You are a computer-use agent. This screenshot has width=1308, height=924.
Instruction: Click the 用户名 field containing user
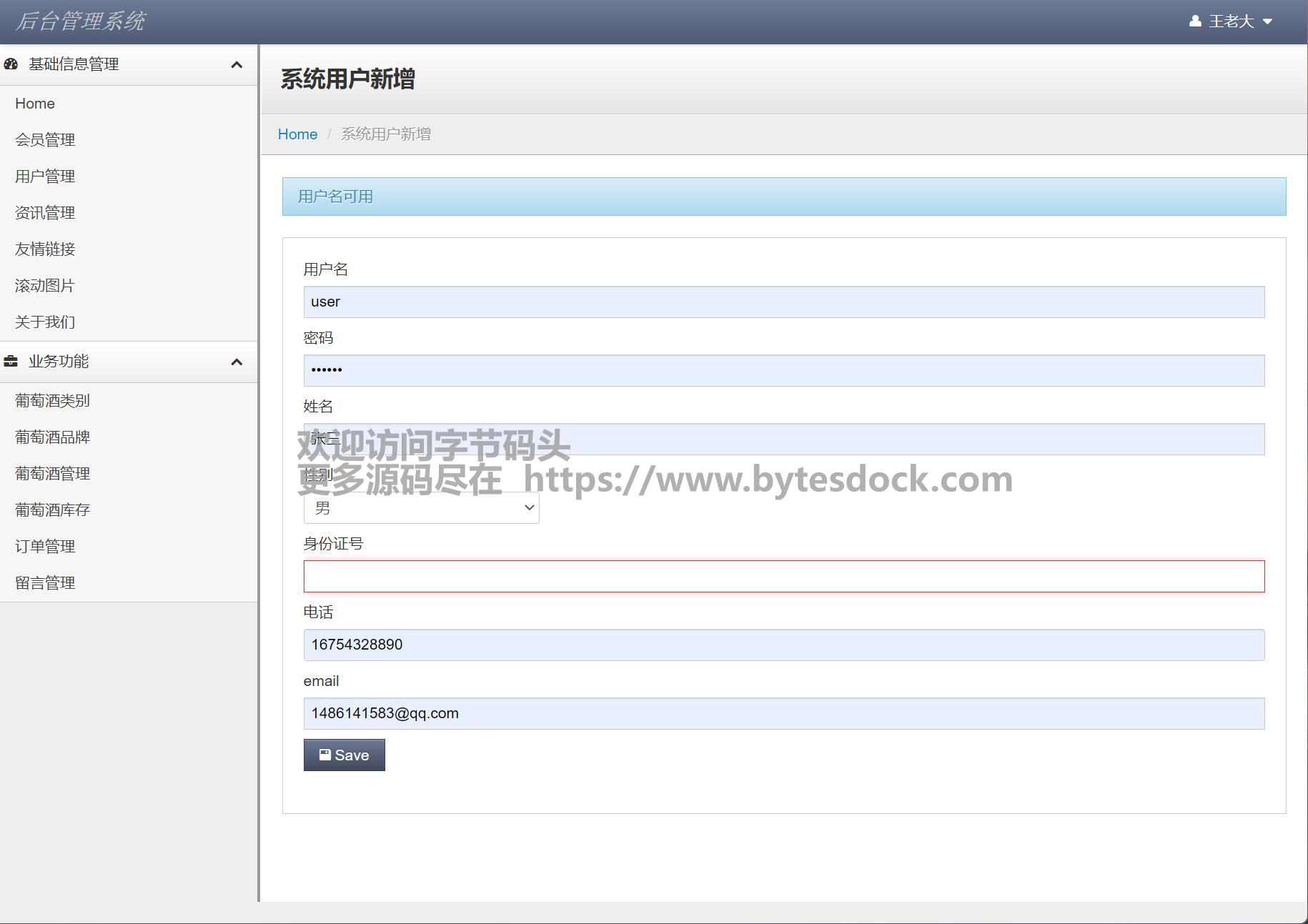[x=783, y=302]
